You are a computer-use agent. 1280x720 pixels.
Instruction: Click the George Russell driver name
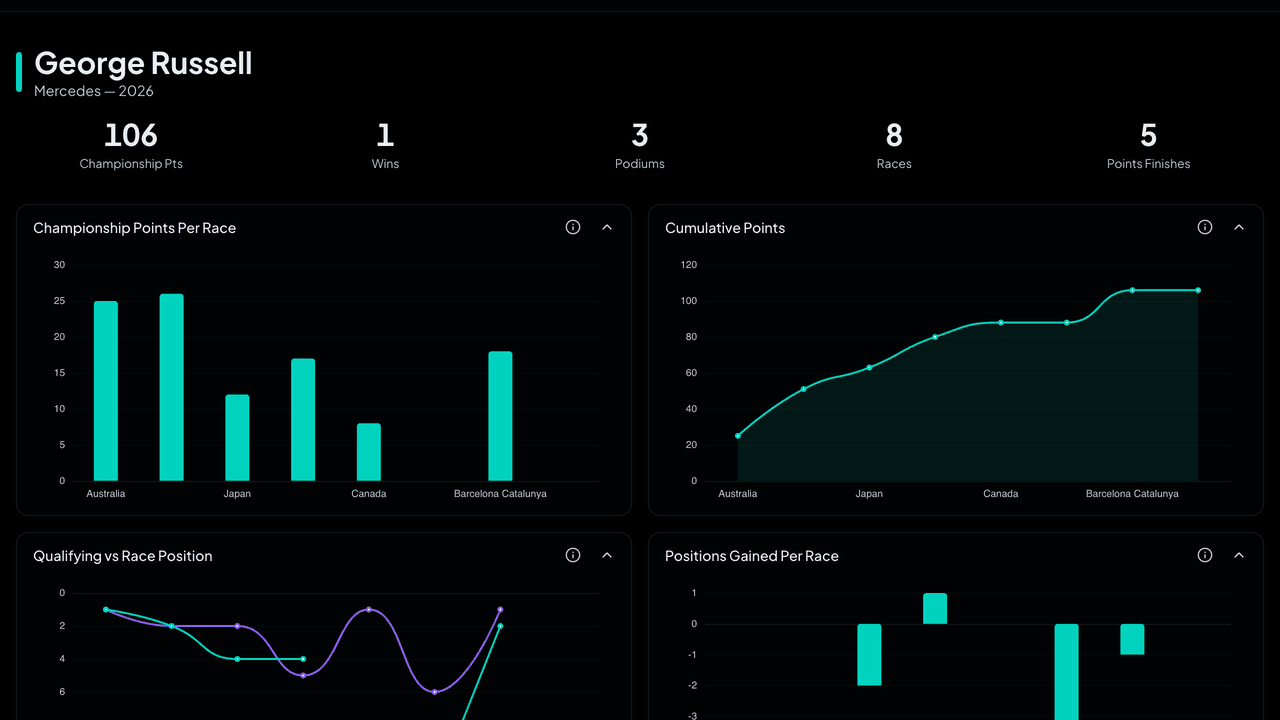pyautogui.click(x=143, y=63)
